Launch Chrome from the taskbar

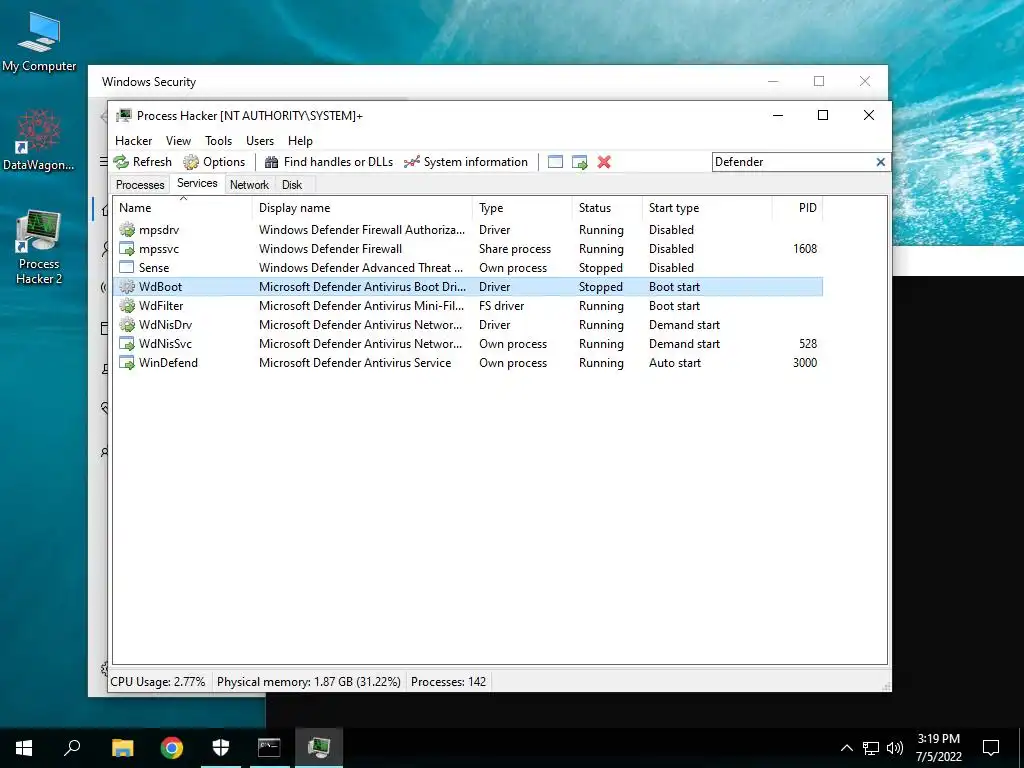(x=172, y=748)
